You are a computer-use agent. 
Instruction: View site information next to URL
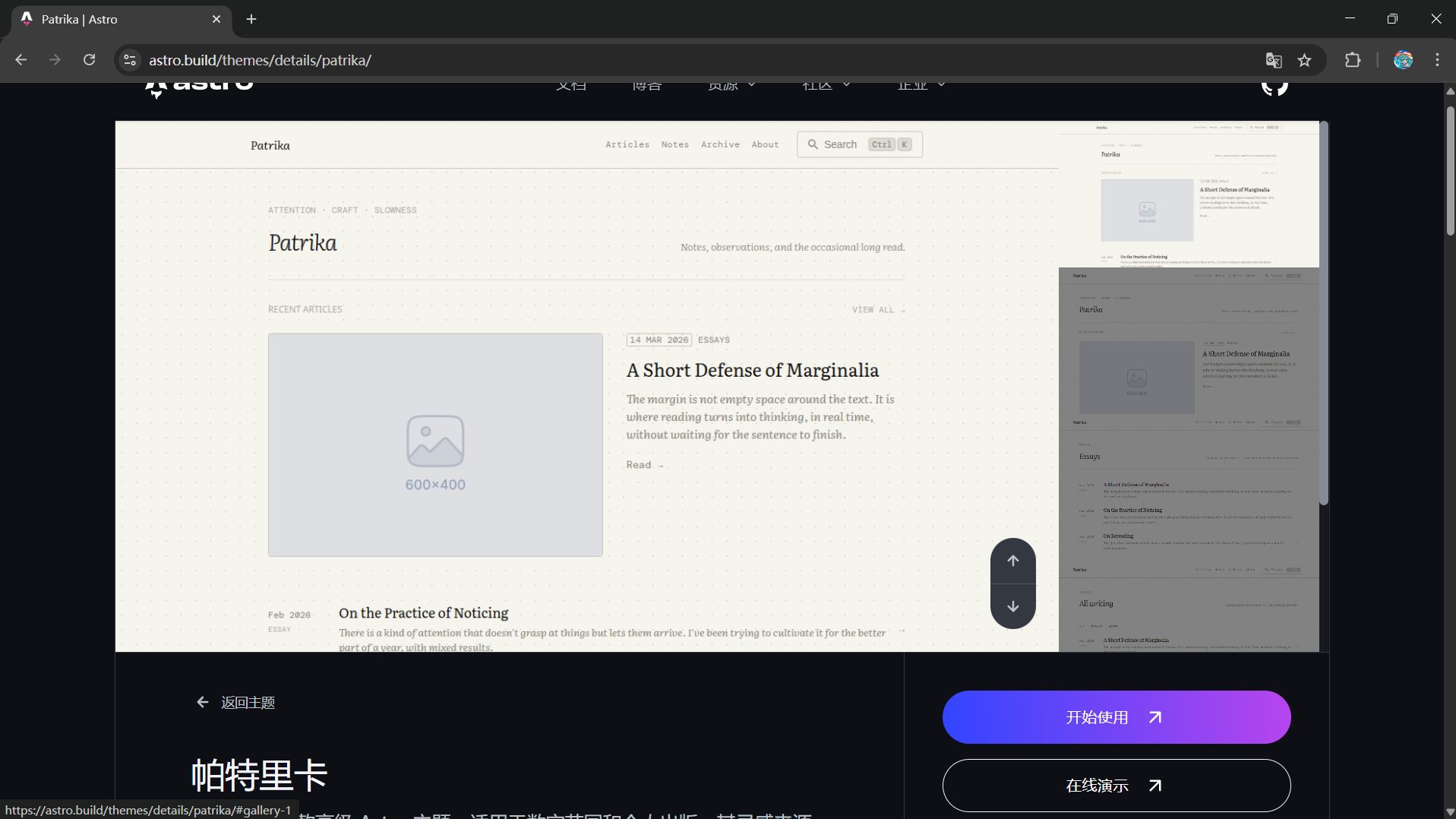130,60
